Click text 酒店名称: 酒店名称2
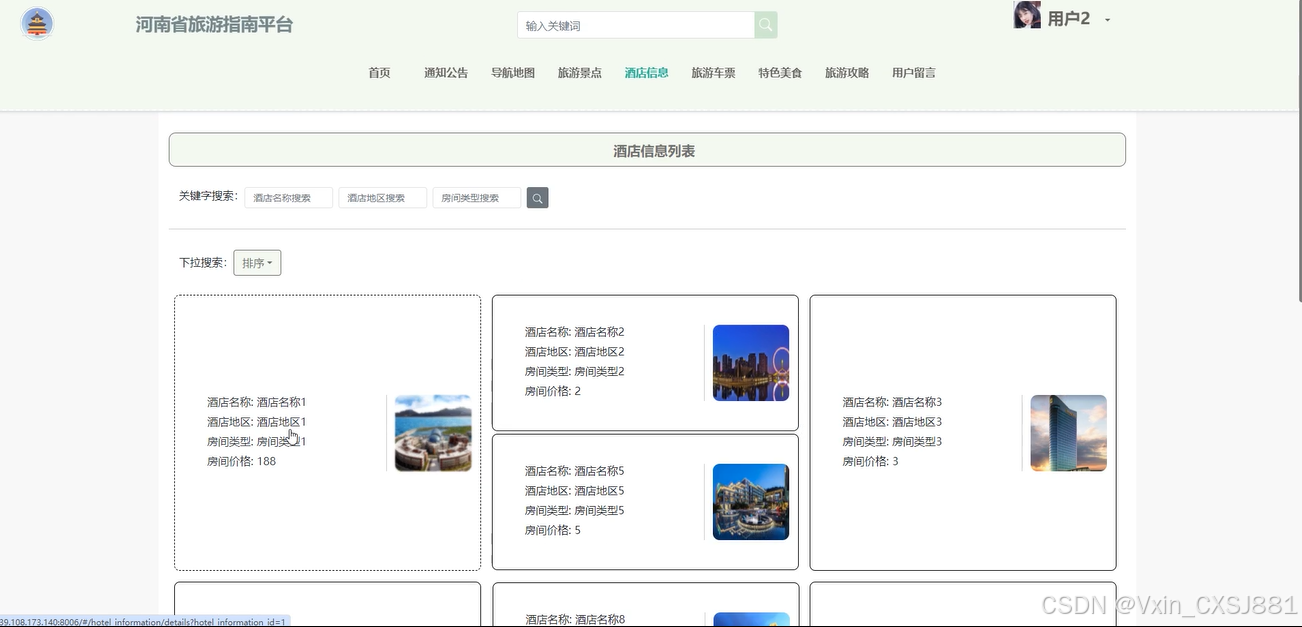 pos(575,332)
